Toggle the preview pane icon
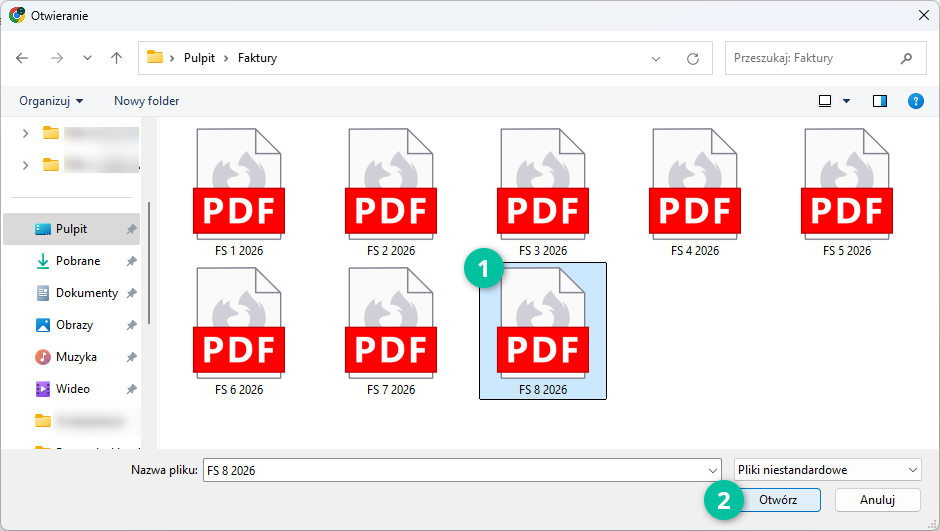 880,101
